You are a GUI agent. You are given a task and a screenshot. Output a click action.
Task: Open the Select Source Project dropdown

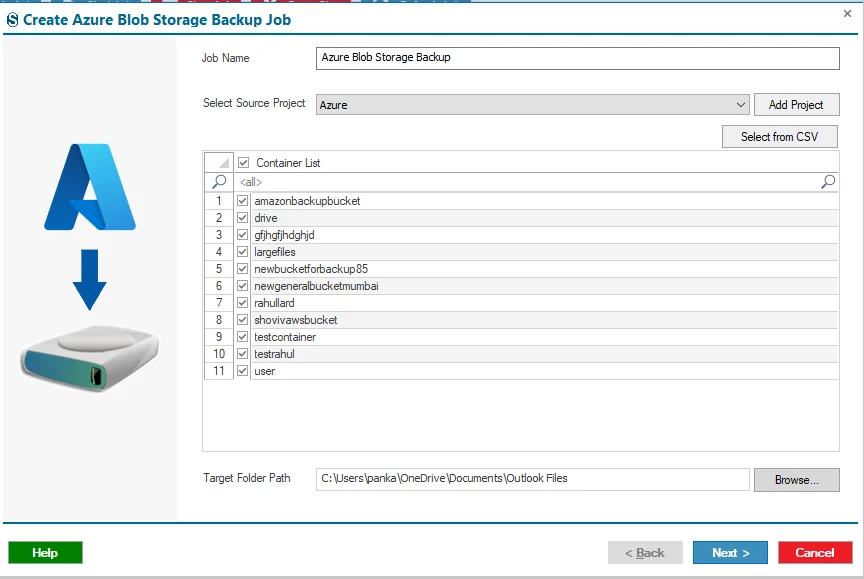(x=532, y=105)
